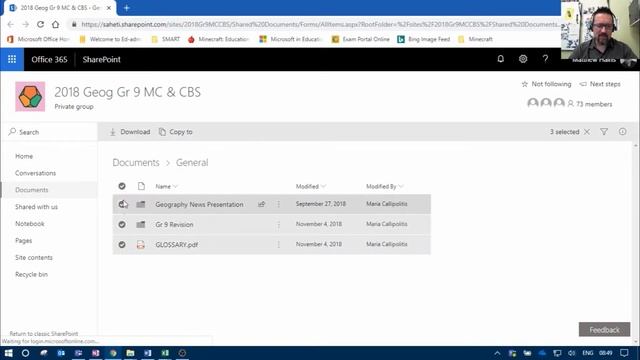Click the browser address bar URL
This screenshot has height=360, width=640.
pos(320,24)
